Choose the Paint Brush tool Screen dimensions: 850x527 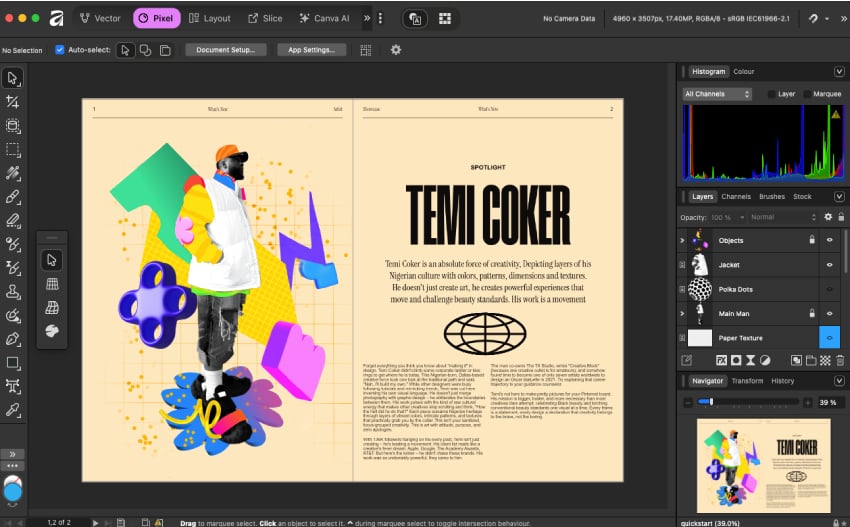13,197
